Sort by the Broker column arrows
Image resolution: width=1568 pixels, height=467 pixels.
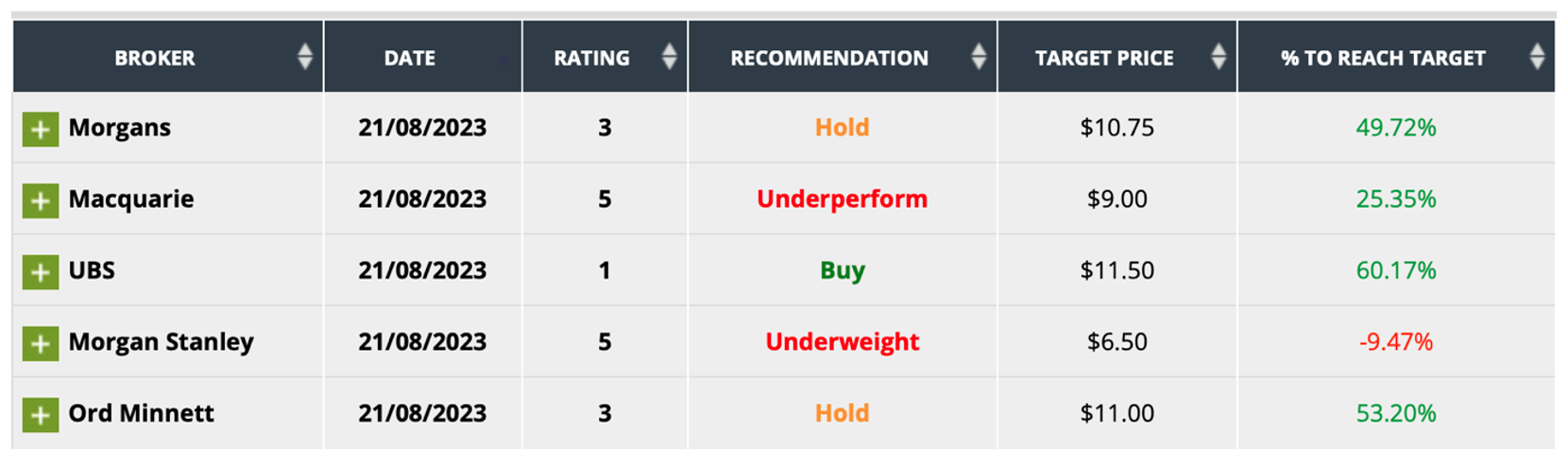pos(304,57)
